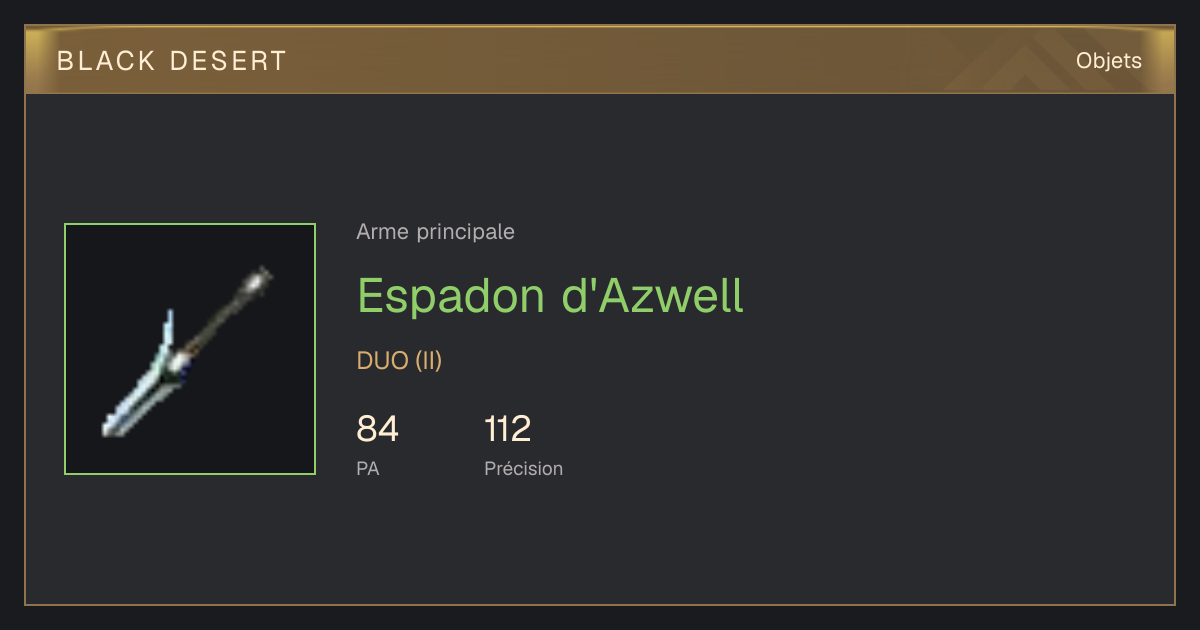Screen dimensions: 1200x630
Task: Click the Arme principale category label
Action: [435, 232]
